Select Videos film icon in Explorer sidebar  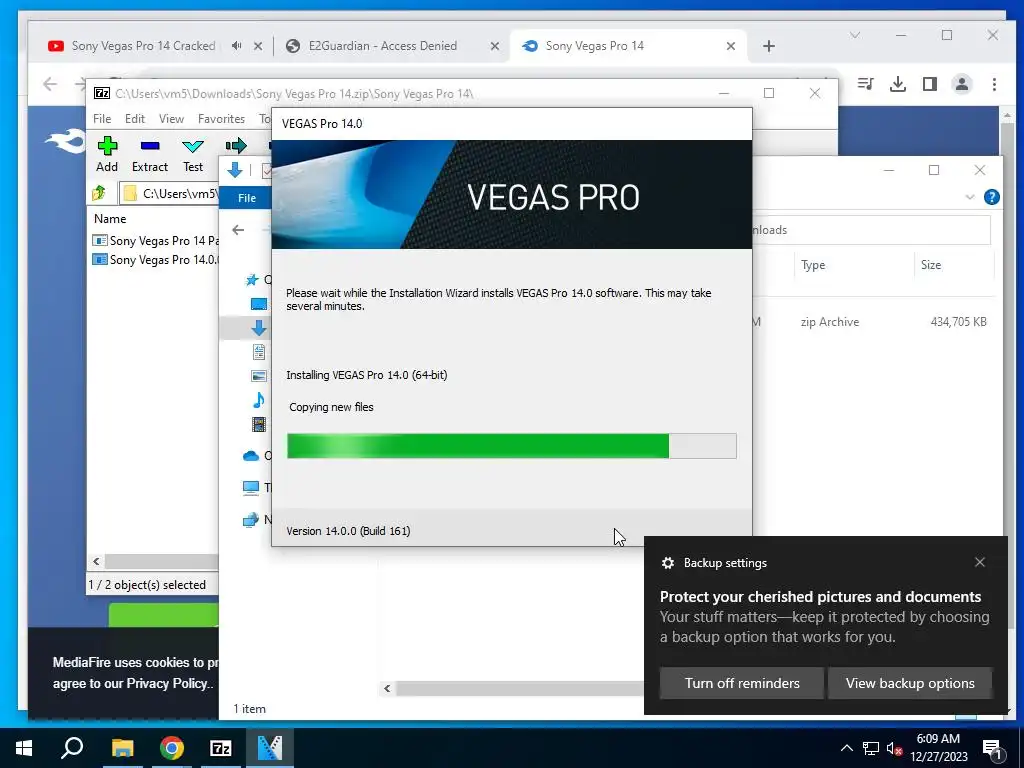pos(259,424)
